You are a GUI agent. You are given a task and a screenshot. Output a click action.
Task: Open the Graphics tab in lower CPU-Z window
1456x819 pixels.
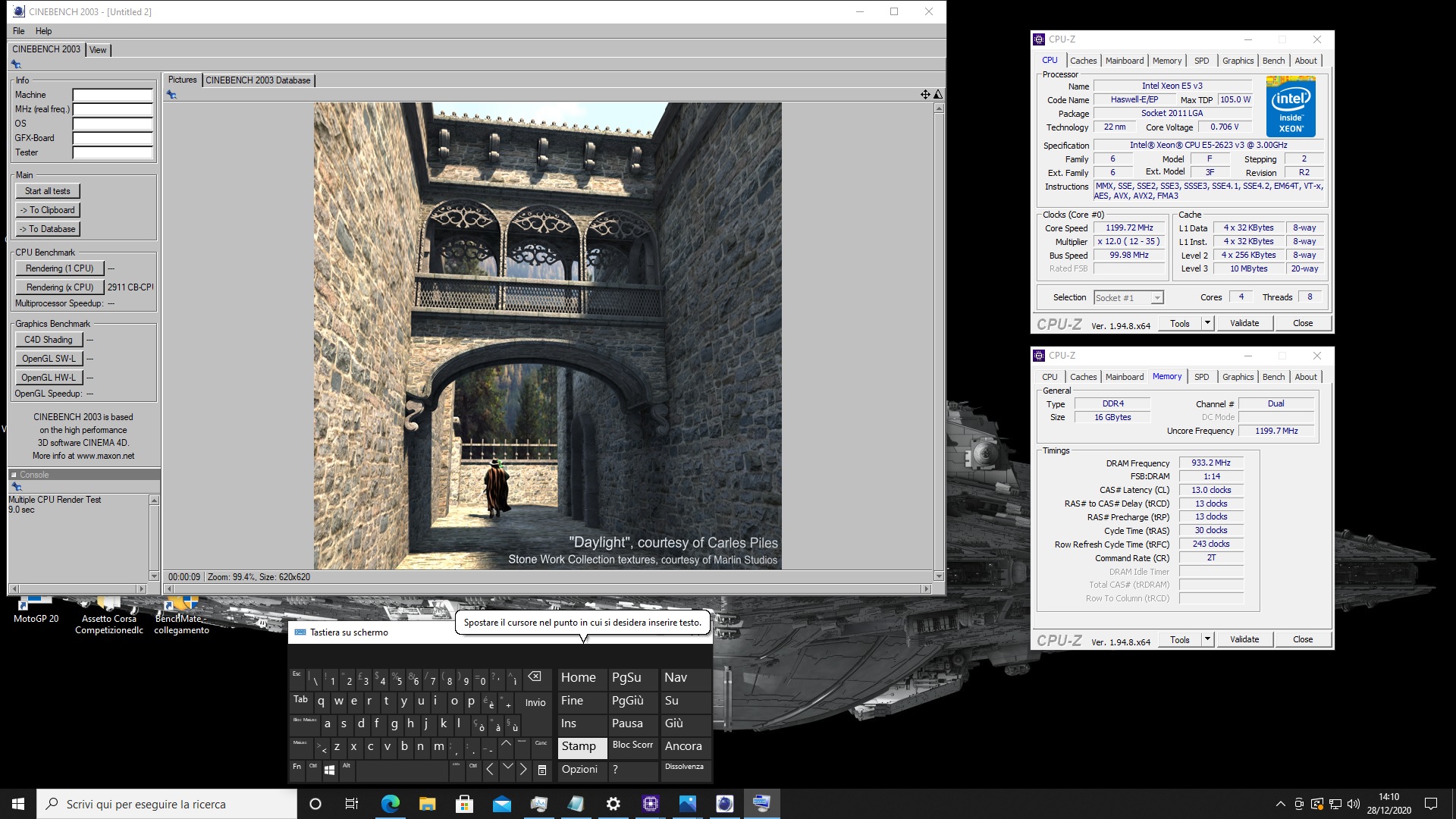pyautogui.click(x=1238, y=377)
